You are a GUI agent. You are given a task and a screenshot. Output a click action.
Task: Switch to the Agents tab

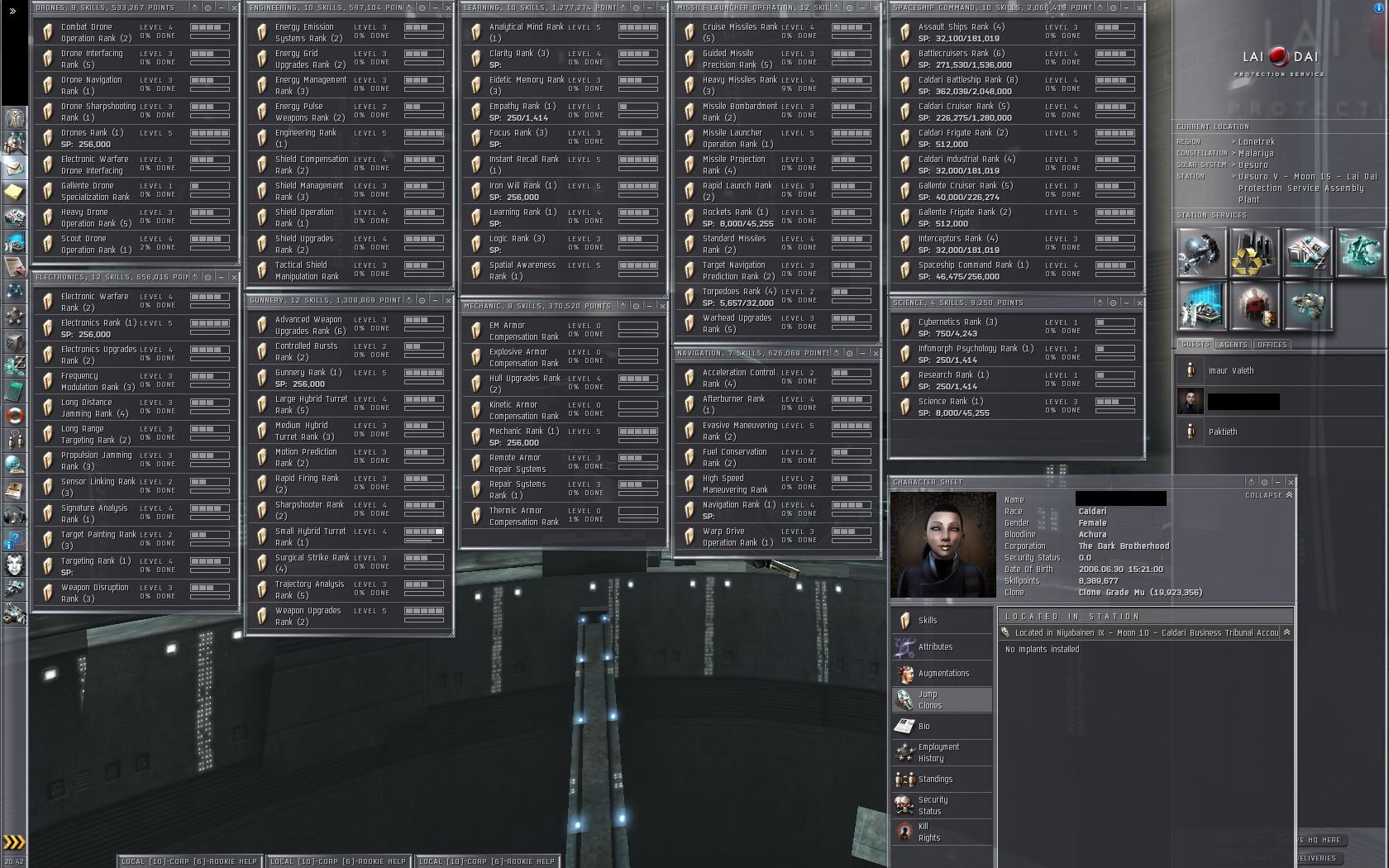point(1234,345)
